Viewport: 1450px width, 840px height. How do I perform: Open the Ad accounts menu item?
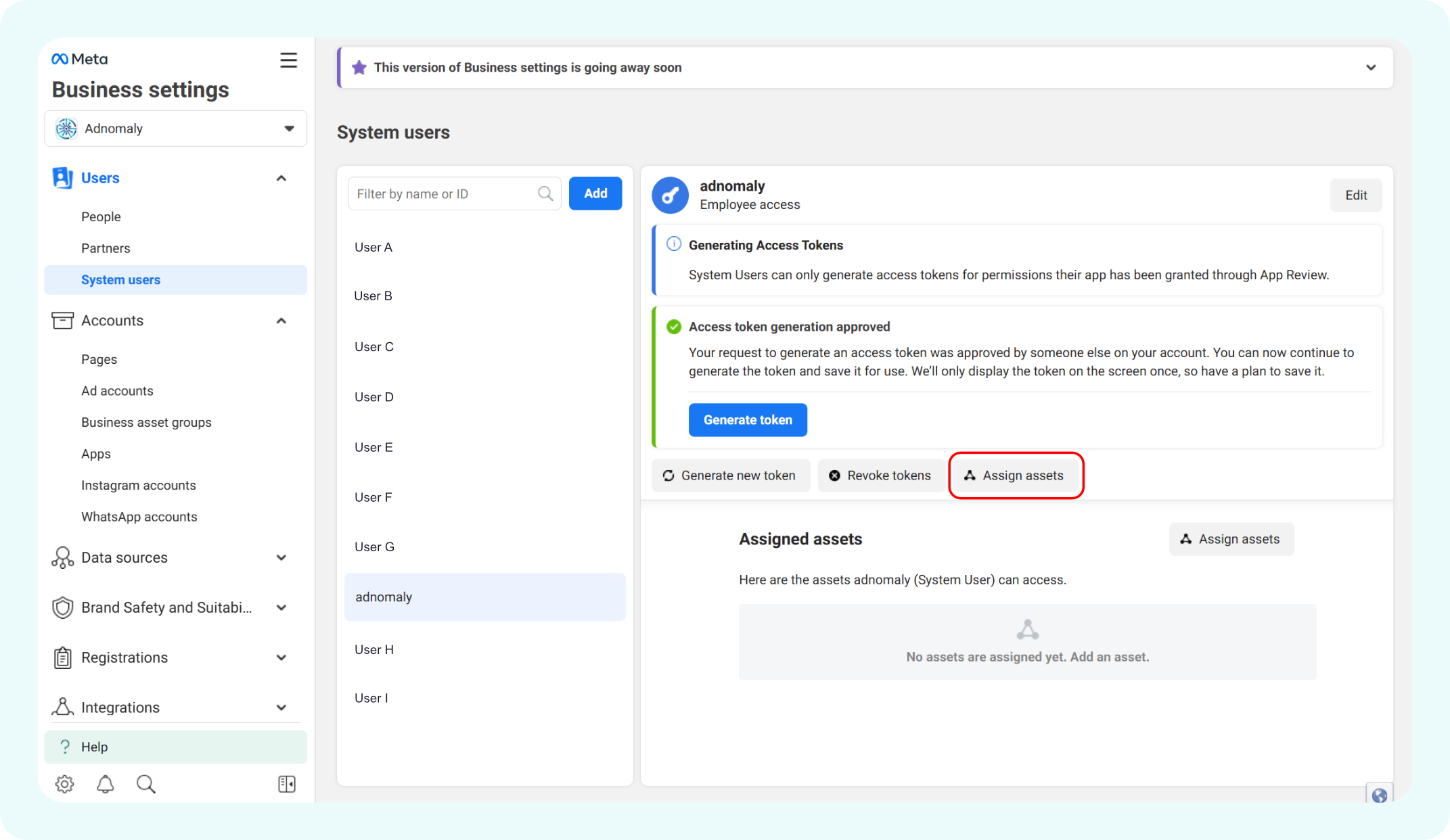coord(117,391)
